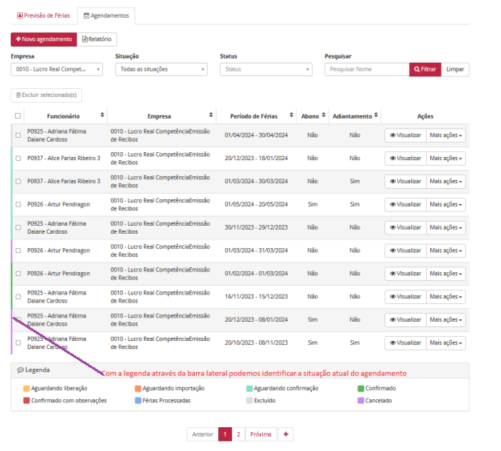Screen dimensions: 501x451
Task: Select the 01/02/2024 - 01/03/2024 row checkbox
Action: click(x=18, y=274)
